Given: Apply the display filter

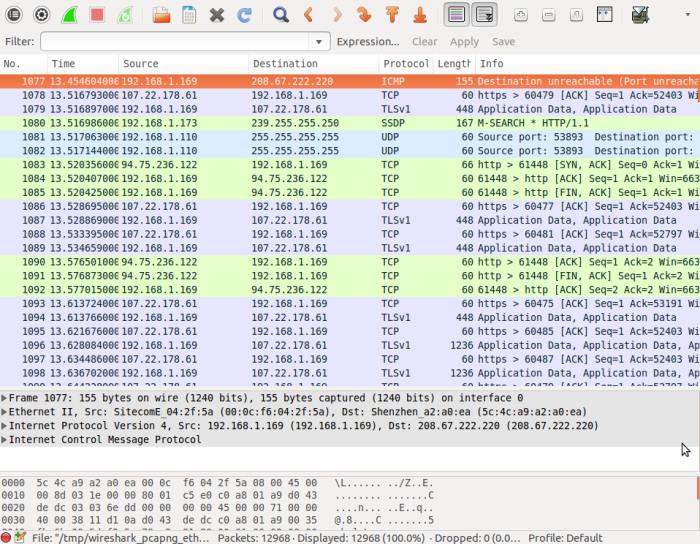Looking at the screenshot, I should [x=464, y=42].
